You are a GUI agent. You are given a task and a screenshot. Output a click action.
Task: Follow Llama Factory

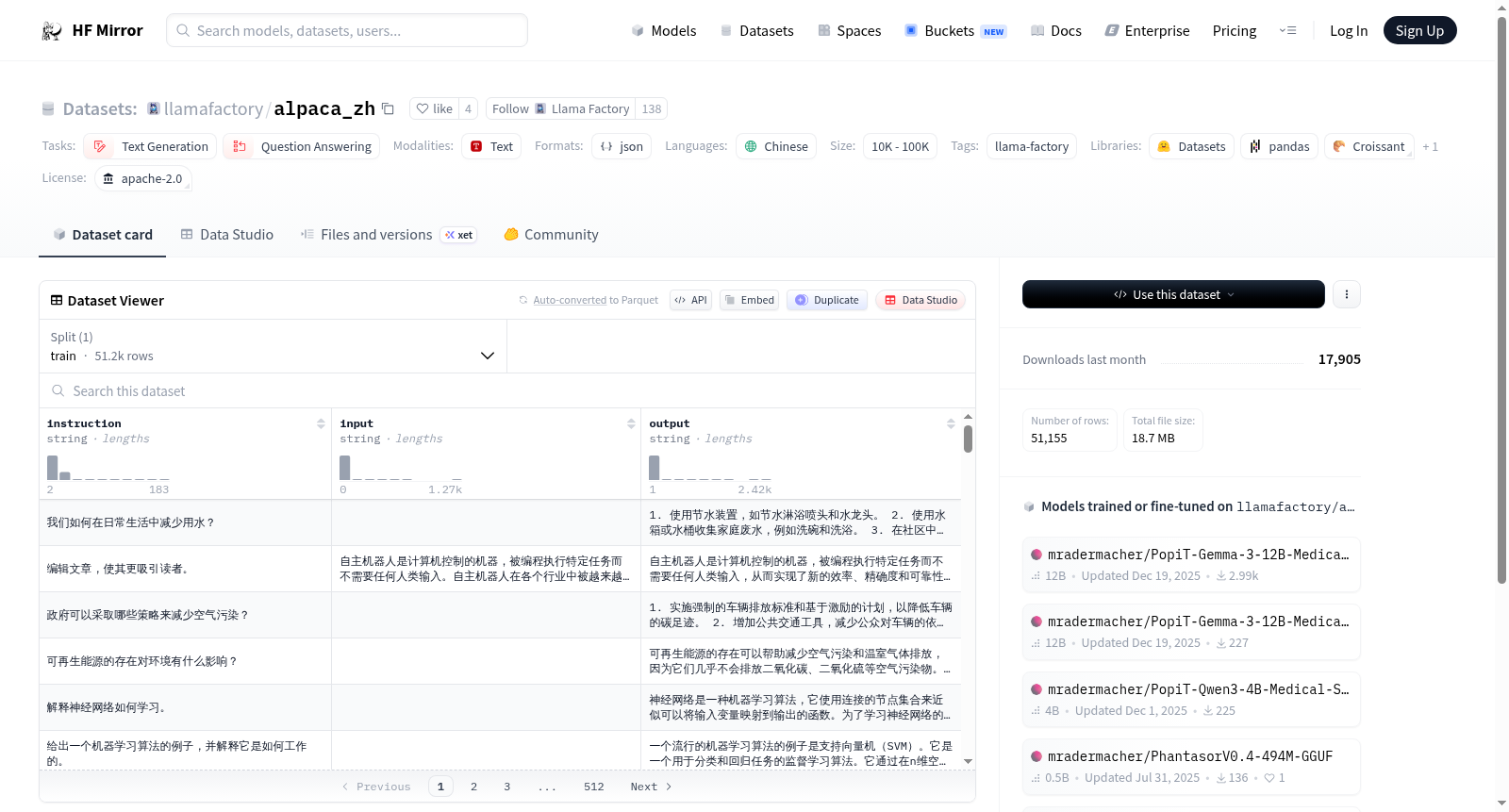coord(560,108)
